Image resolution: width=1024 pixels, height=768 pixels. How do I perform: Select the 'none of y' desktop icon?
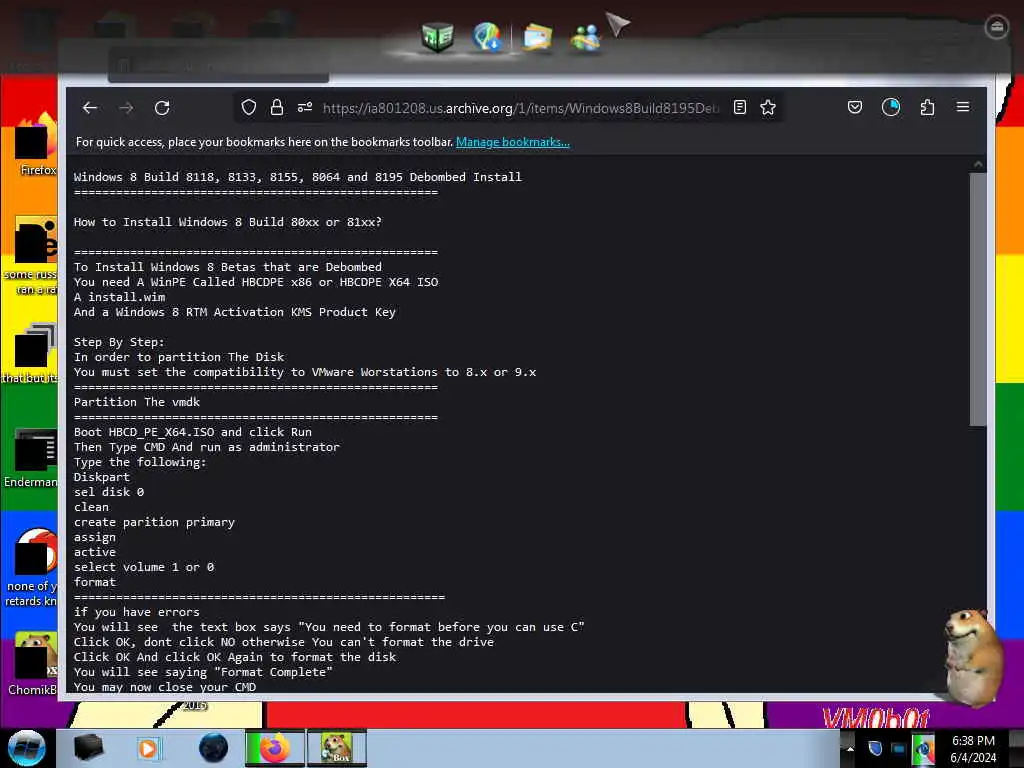tap(31, 567)
